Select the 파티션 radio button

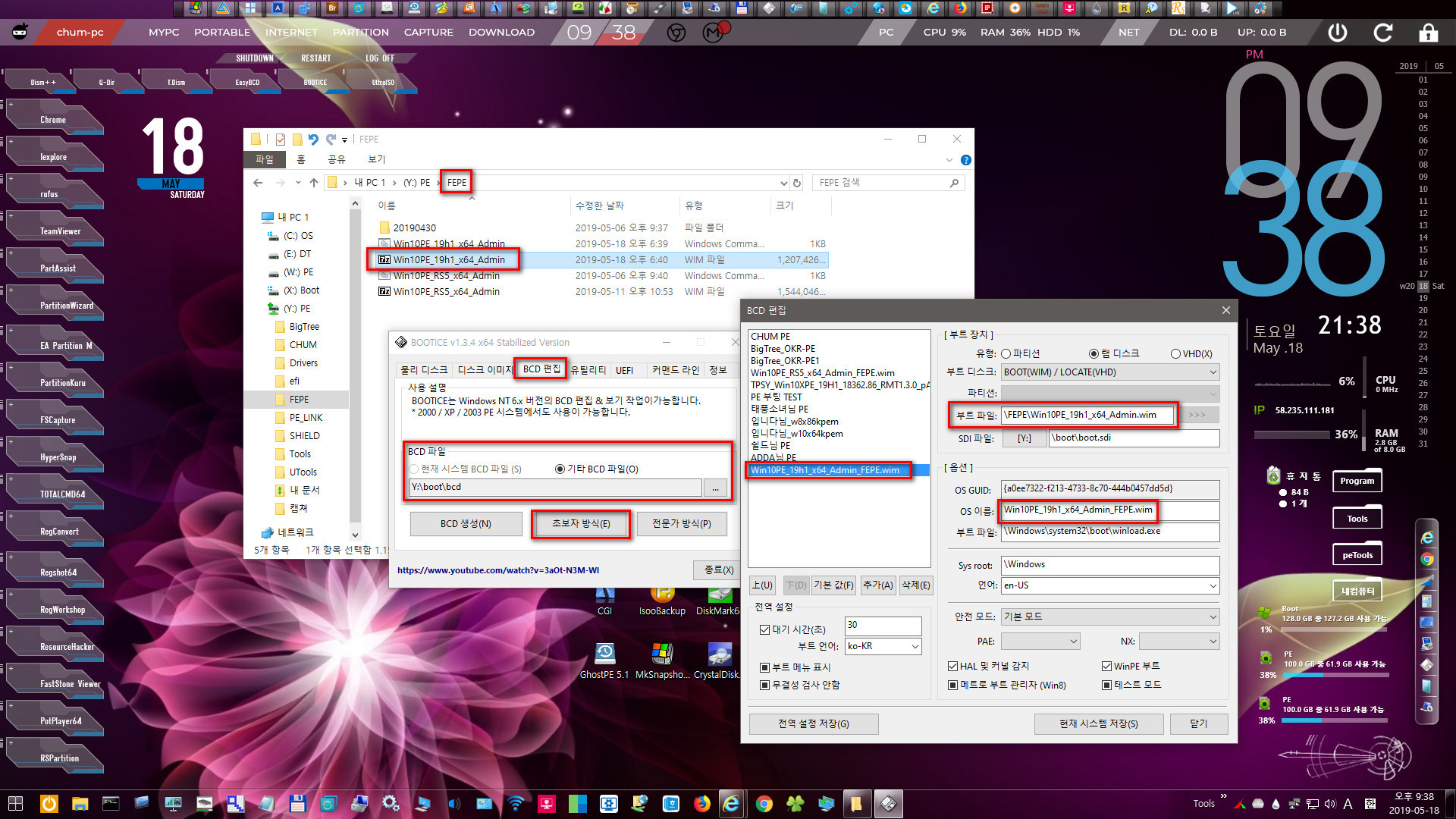click(1006, 353)
